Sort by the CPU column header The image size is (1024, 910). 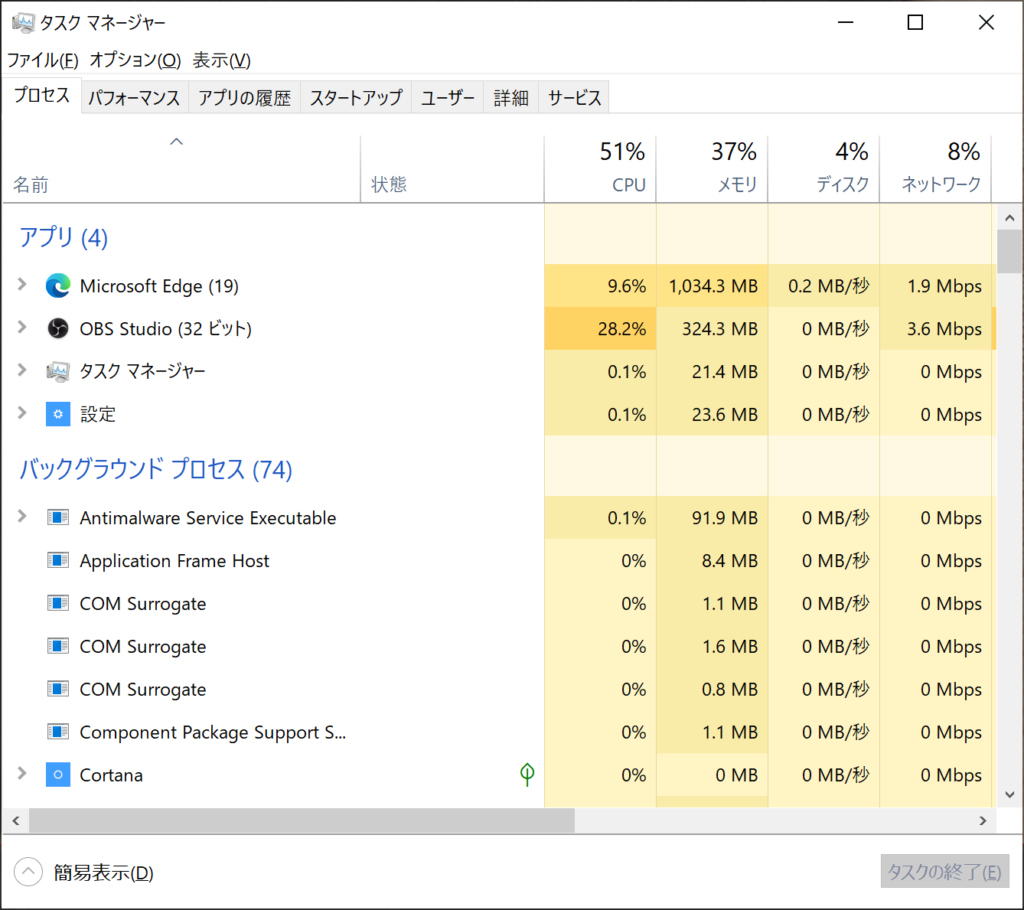pyautogui.click(x=600, y=169)
